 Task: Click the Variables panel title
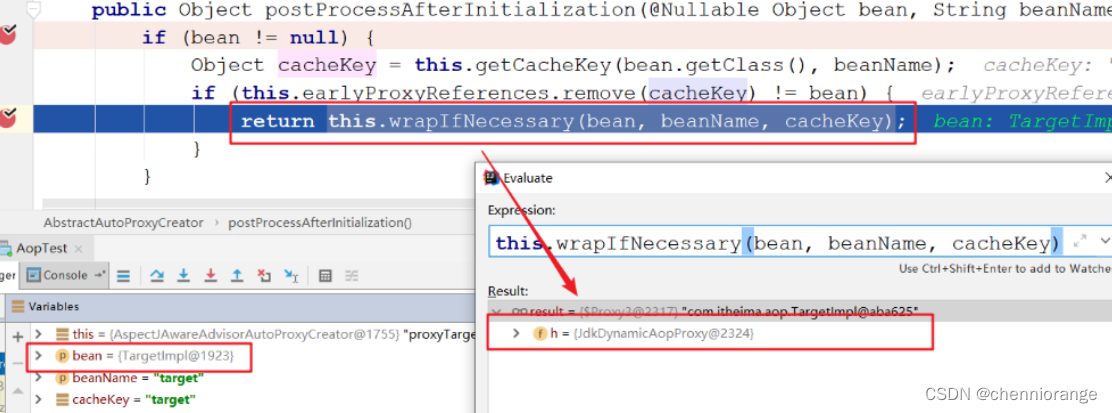(54, 307)
